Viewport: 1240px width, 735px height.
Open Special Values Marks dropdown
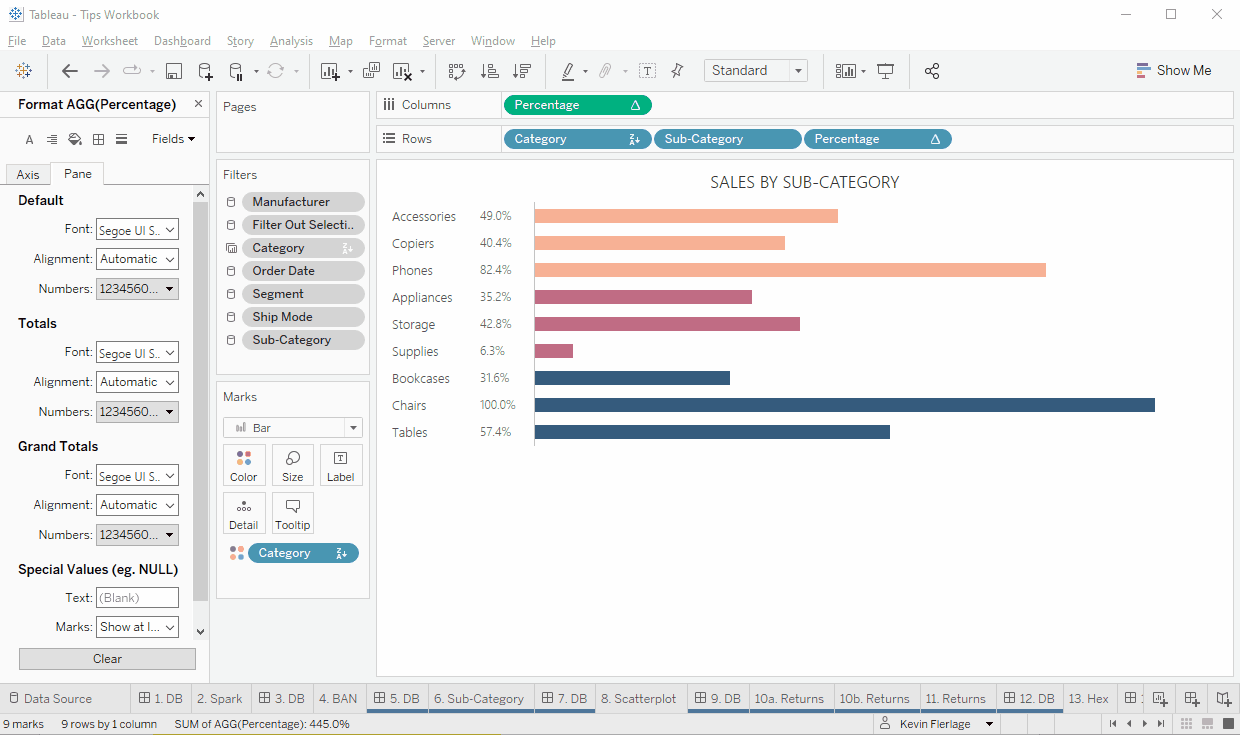(137, 627)
